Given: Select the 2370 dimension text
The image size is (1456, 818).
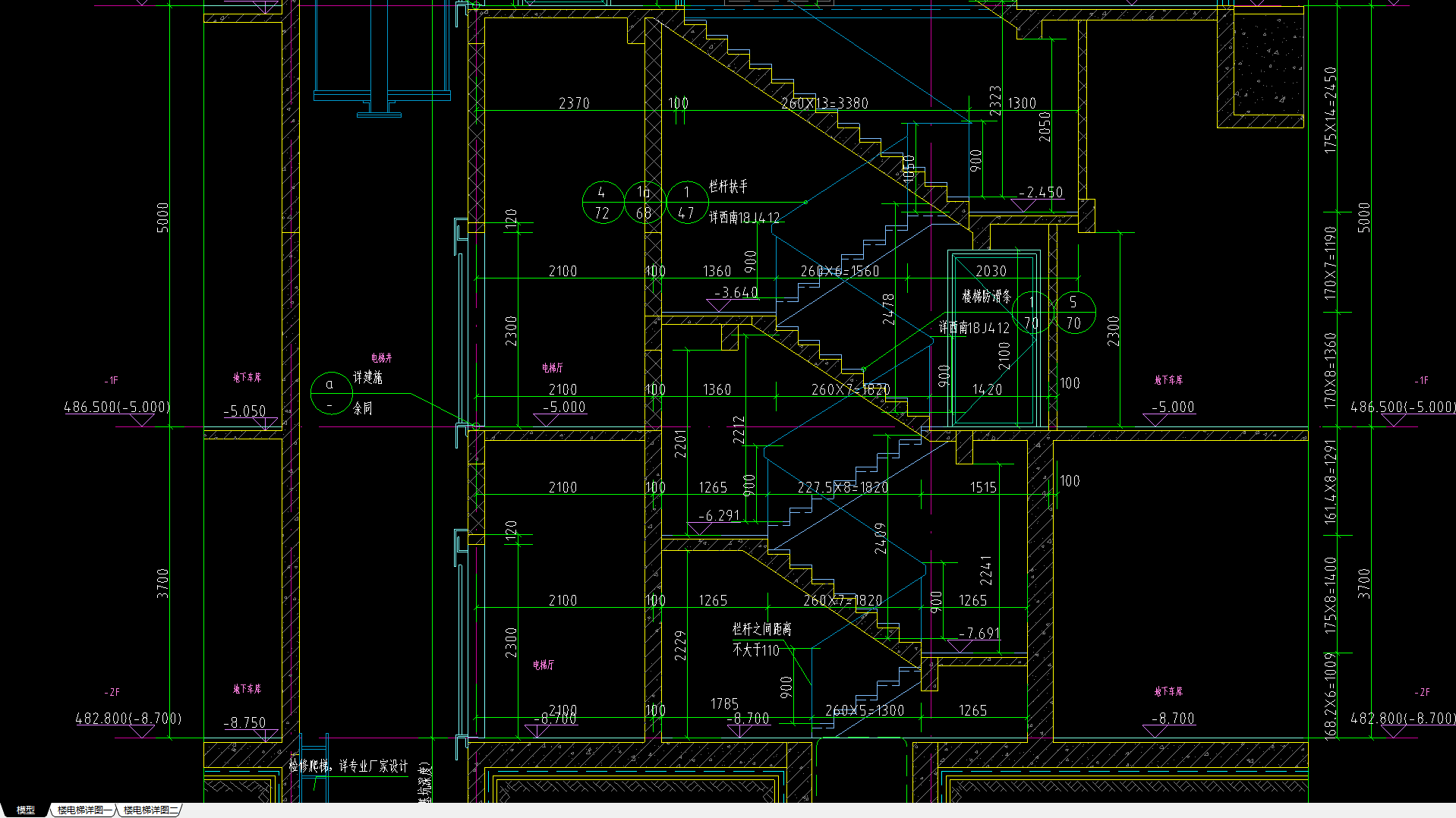Looking at the screenshot, I should click(574, 103).
